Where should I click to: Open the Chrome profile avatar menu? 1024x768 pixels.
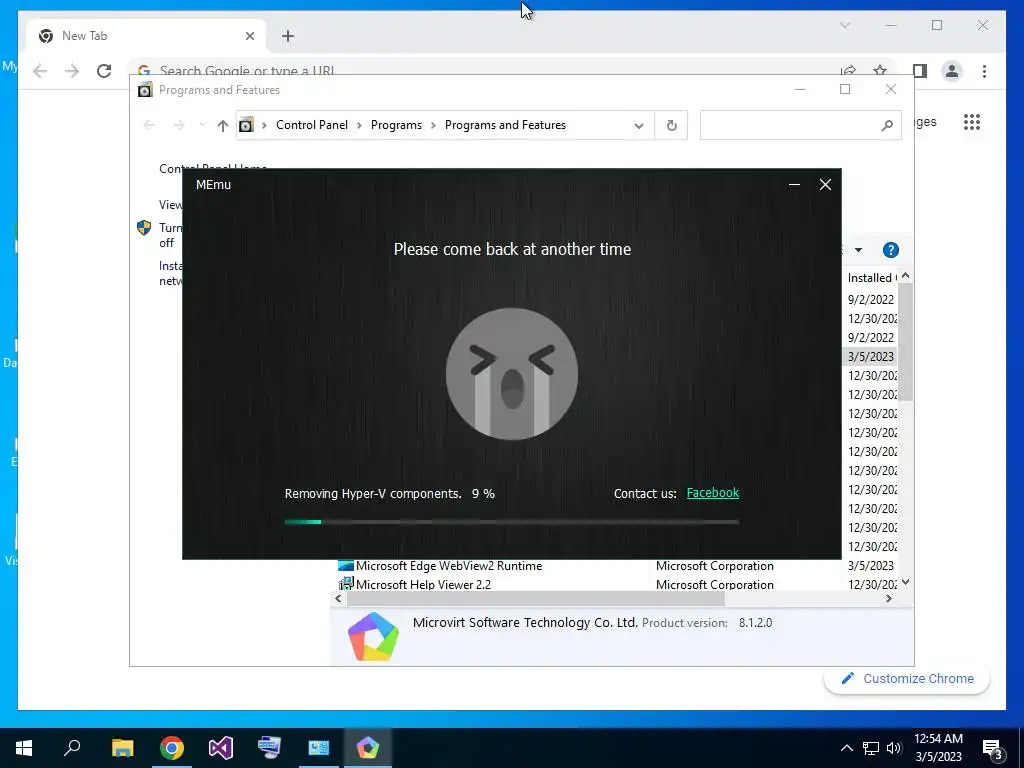point(952,71)
